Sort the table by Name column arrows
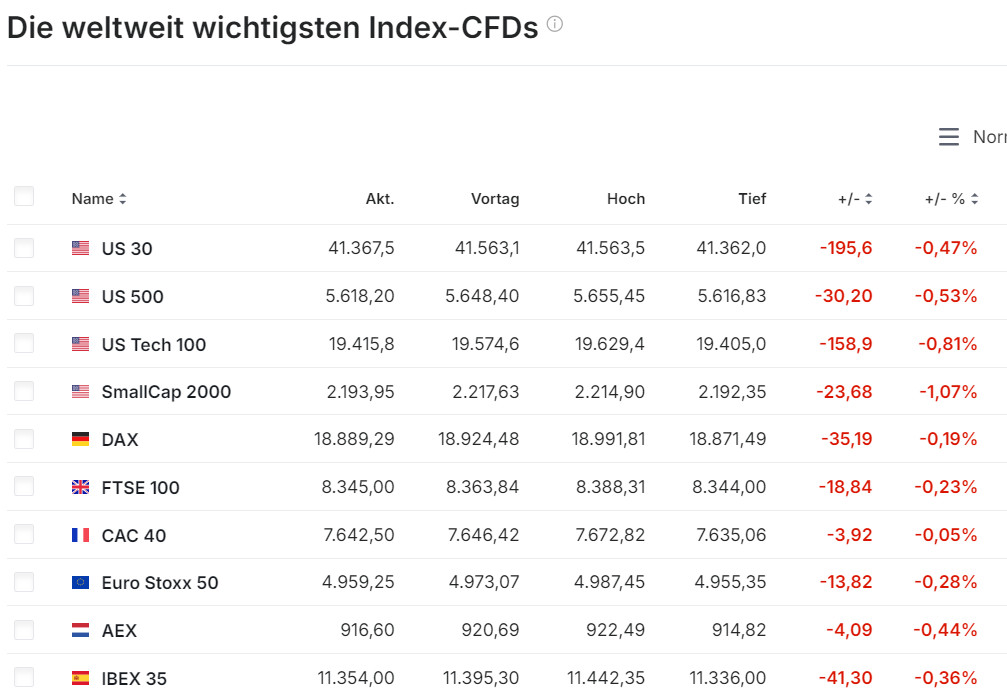 pyautogui.click(x=123, y=199)
